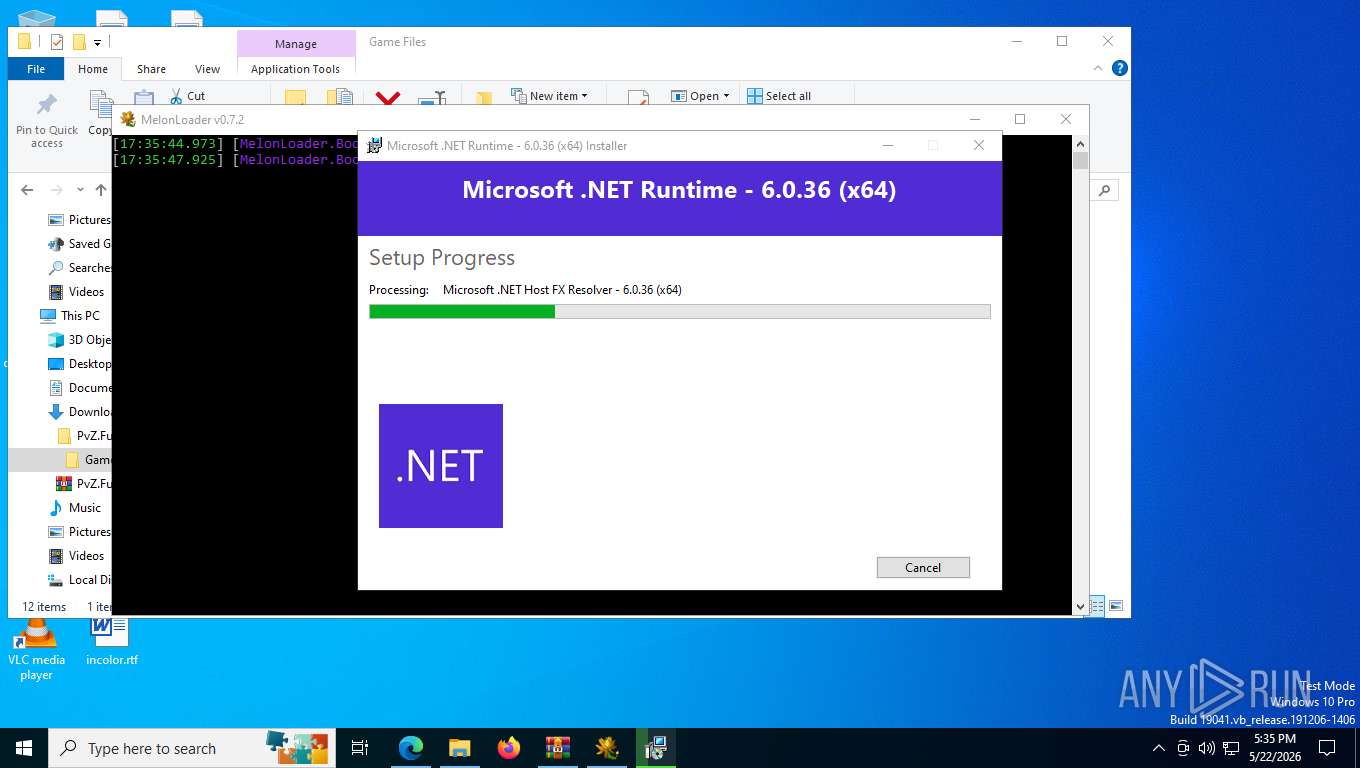Open the View ribbon tab
This screenshot has width=1360, height=768.
click(x=207, y=69)
